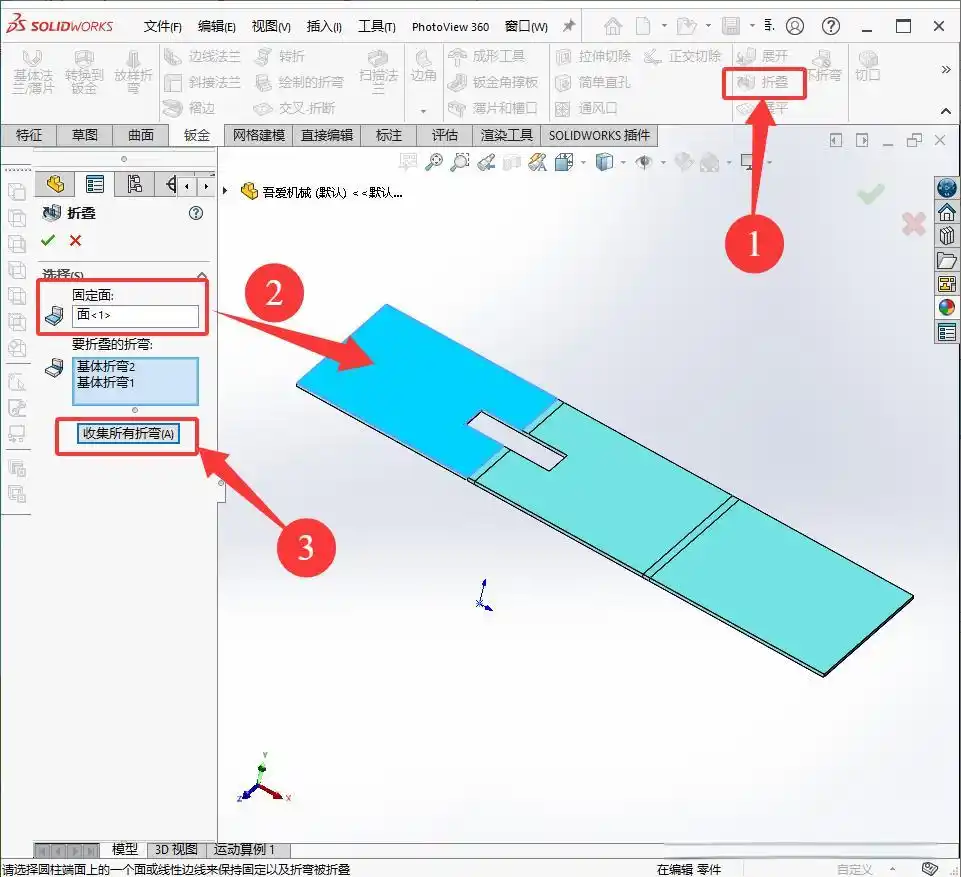
Task: Cancel fold with red X in PropertyManager
Action: pos(75,240)
